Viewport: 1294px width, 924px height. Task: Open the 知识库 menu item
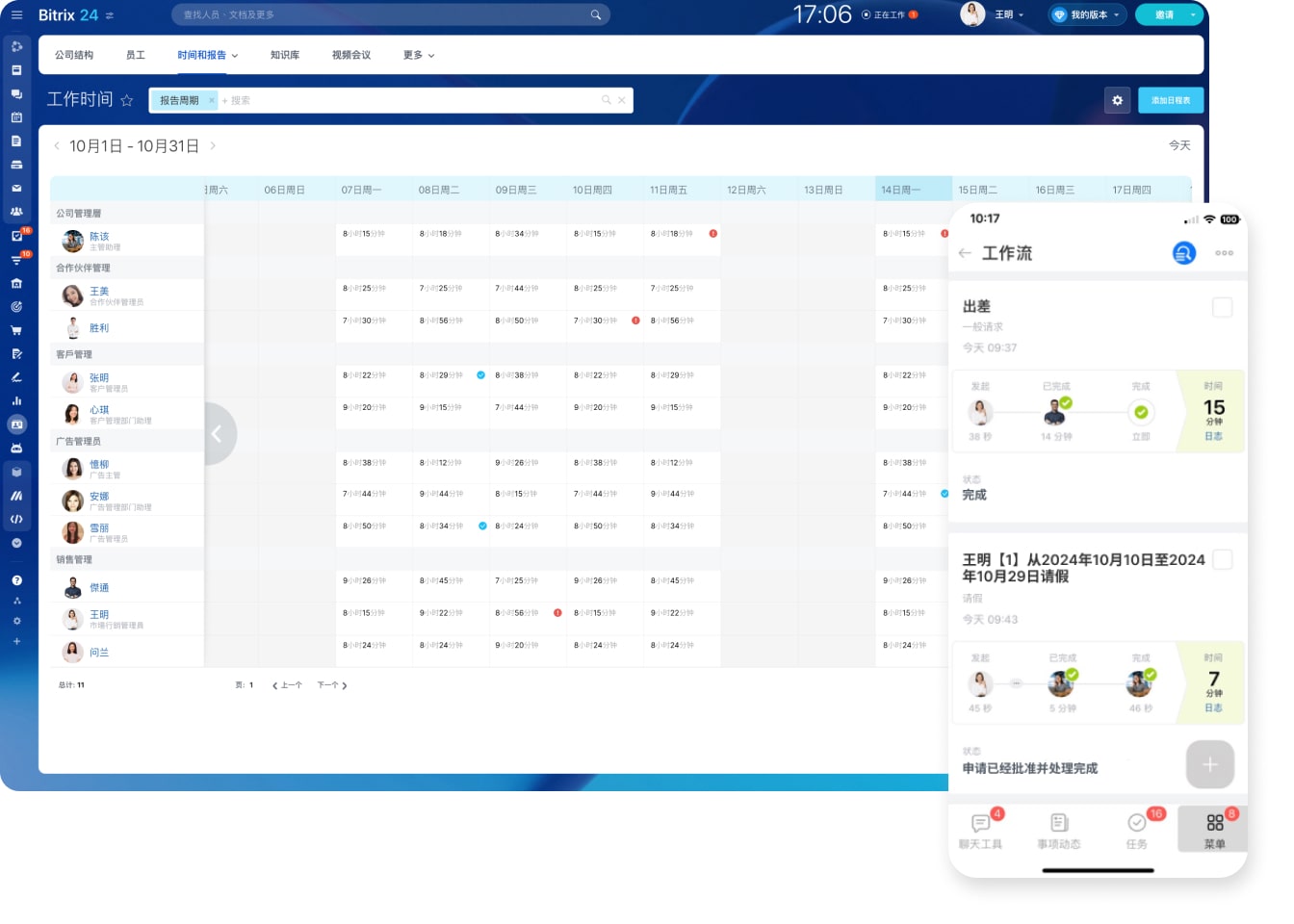[284, 55]
